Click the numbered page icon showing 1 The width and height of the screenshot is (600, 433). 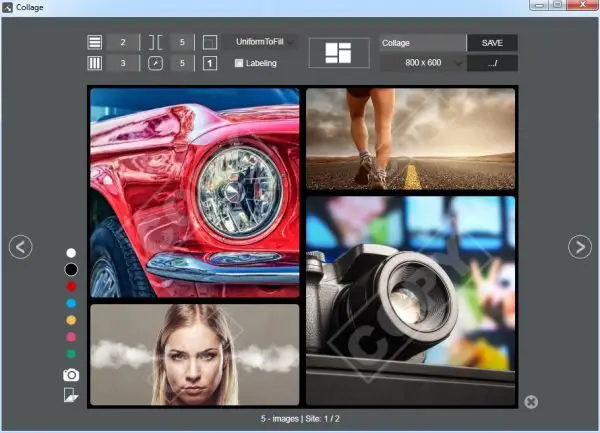click(210, 63)
